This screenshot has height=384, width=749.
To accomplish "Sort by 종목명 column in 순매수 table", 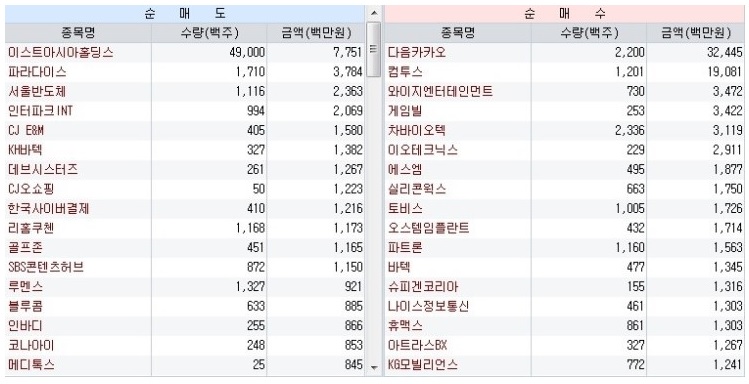I will click(x=458, y=33).
